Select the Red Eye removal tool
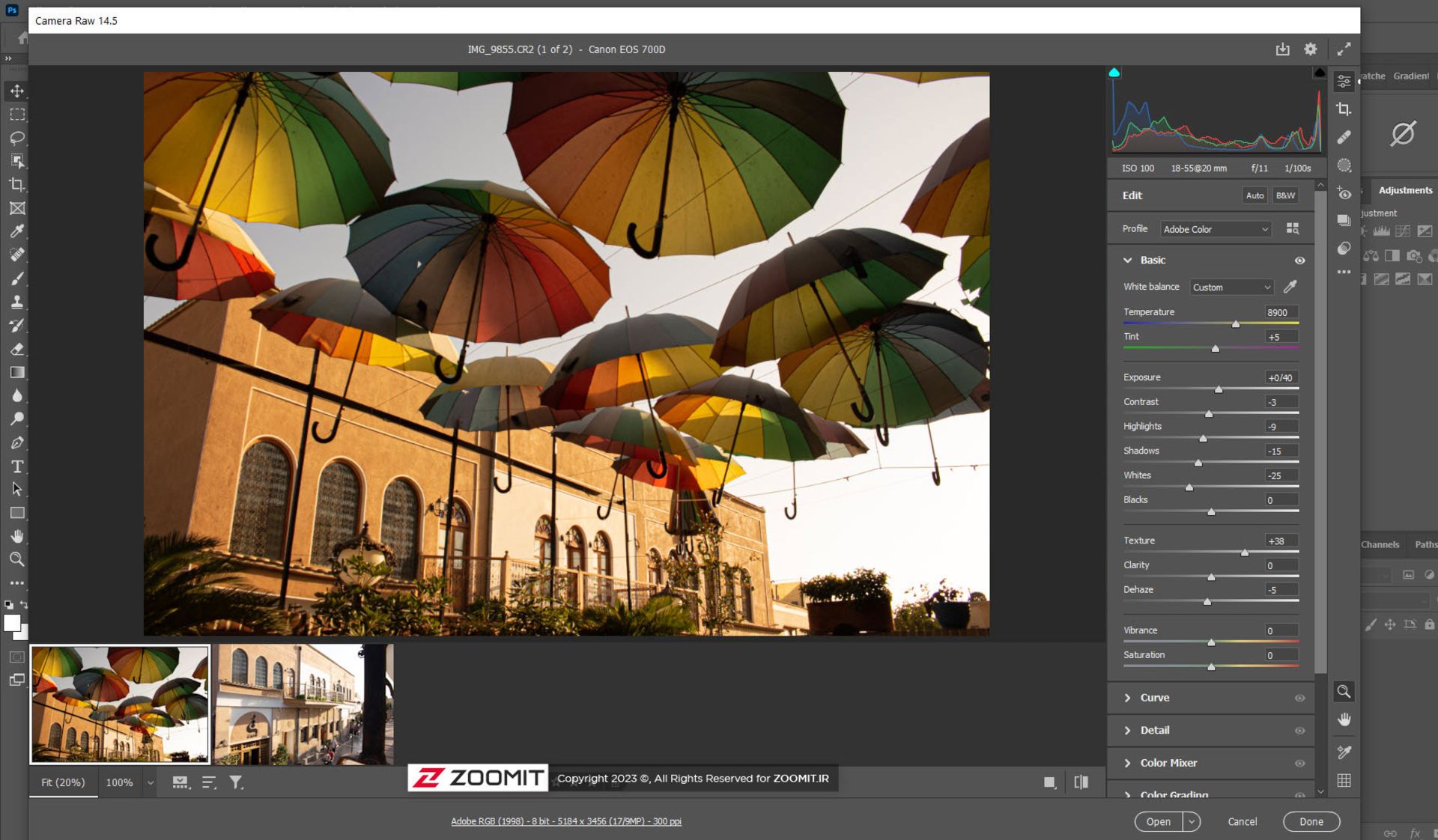1438x840 pixels. pyautogui.click(x=1344, y=194)
